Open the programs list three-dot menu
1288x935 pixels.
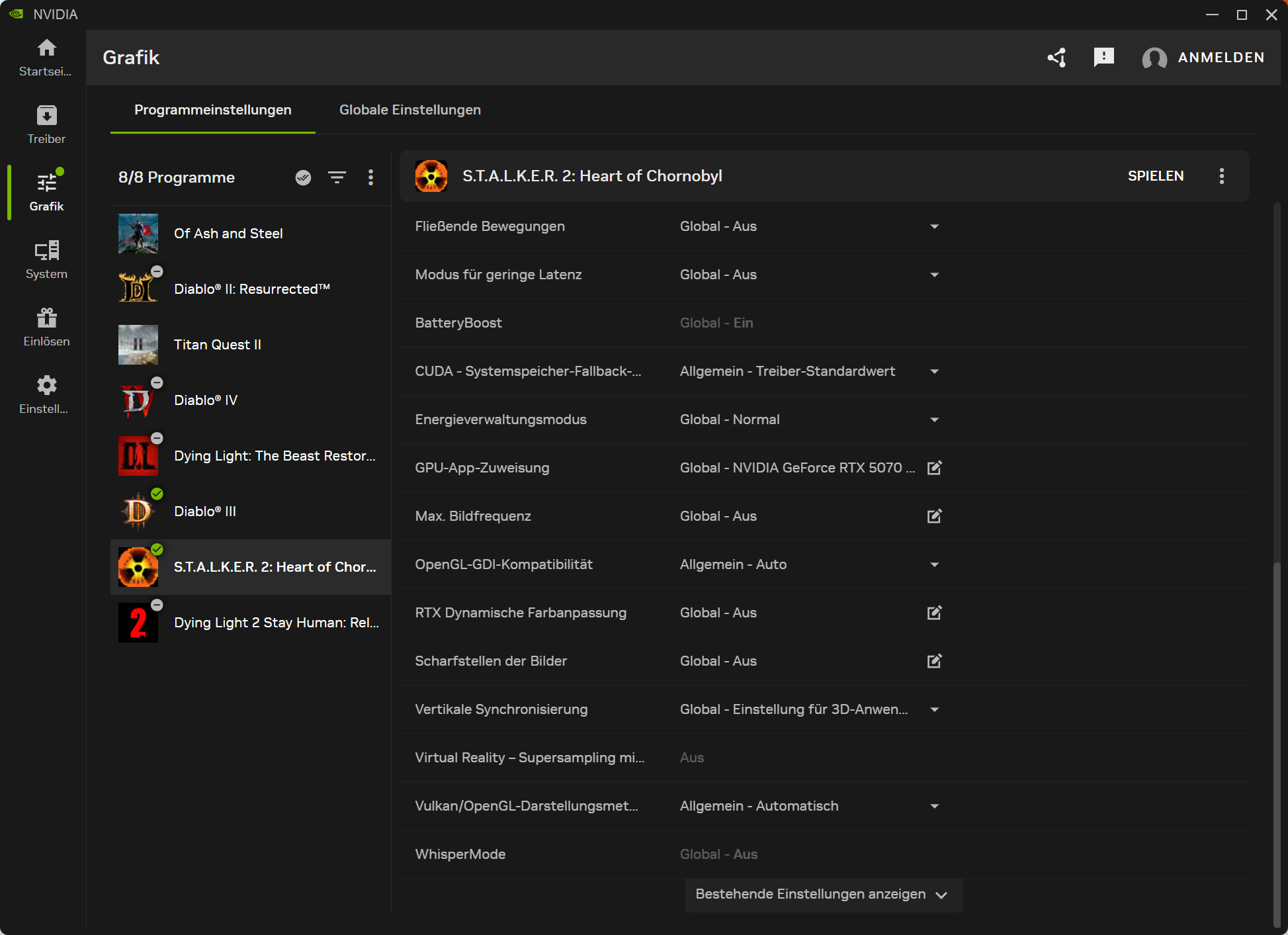coord(370,177)
